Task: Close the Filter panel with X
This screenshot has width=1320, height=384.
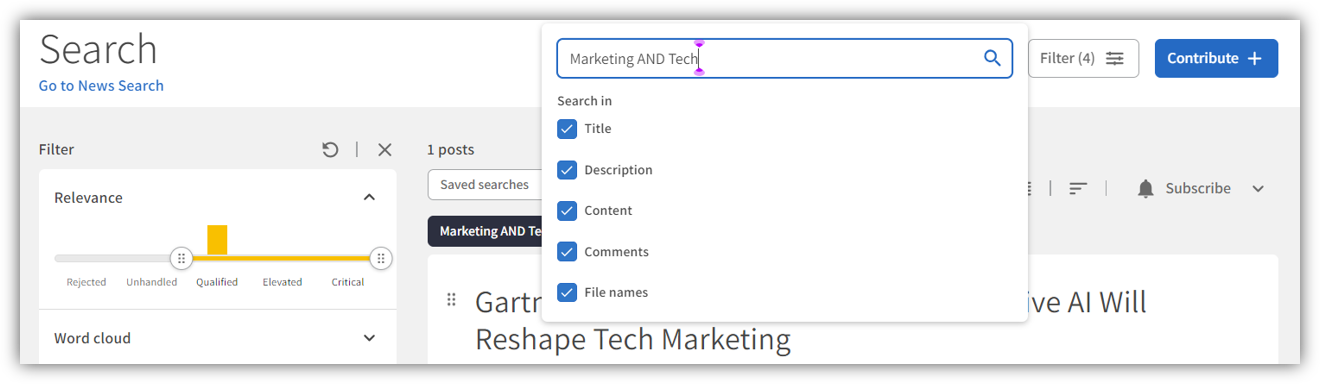Action: [385, 149]
